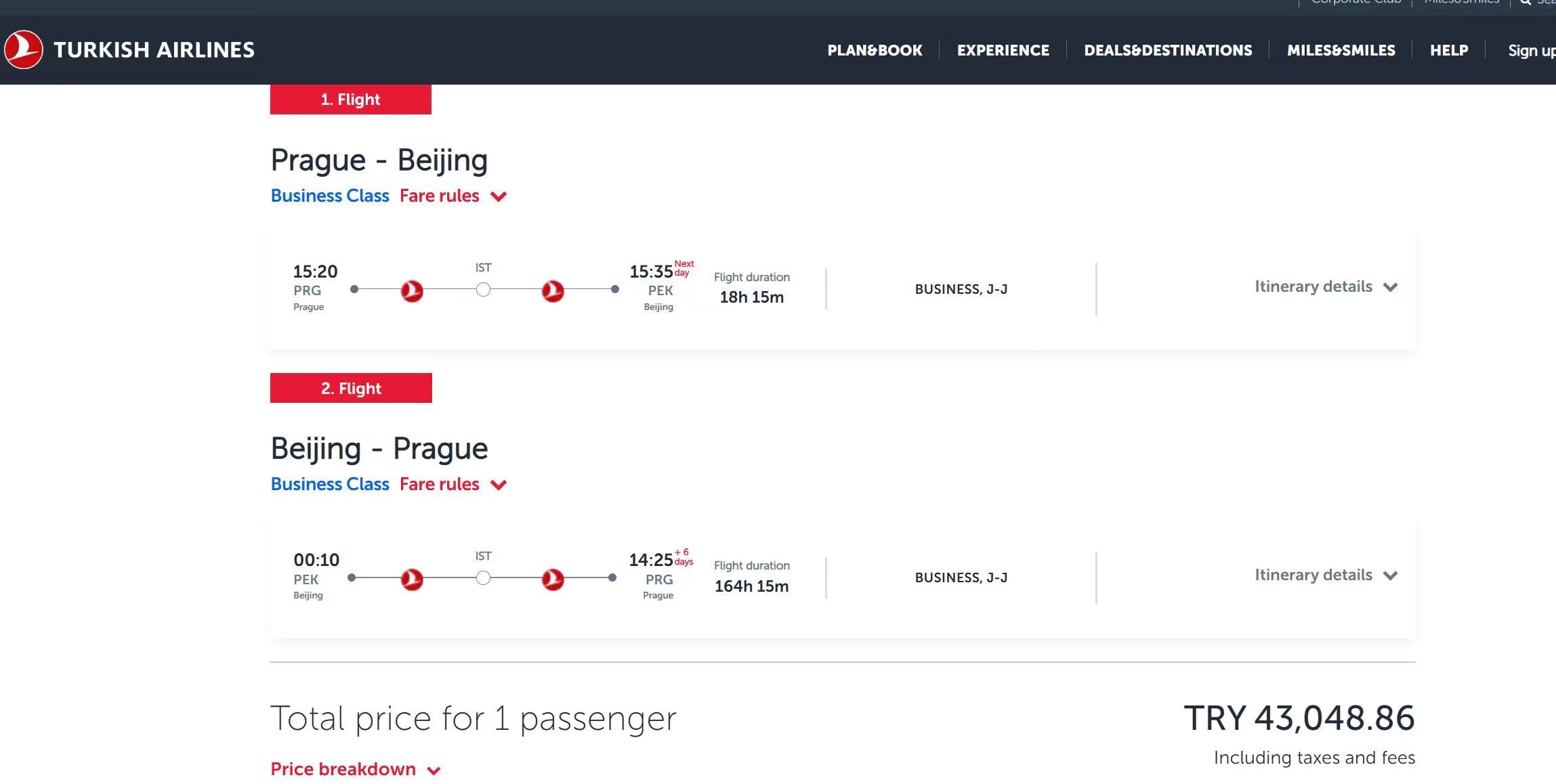Image resolution: width=1556 pixels, height=784 pixels.
Task: Expand Fare rules for Beijing - Prague
Action: pos(453,484)
